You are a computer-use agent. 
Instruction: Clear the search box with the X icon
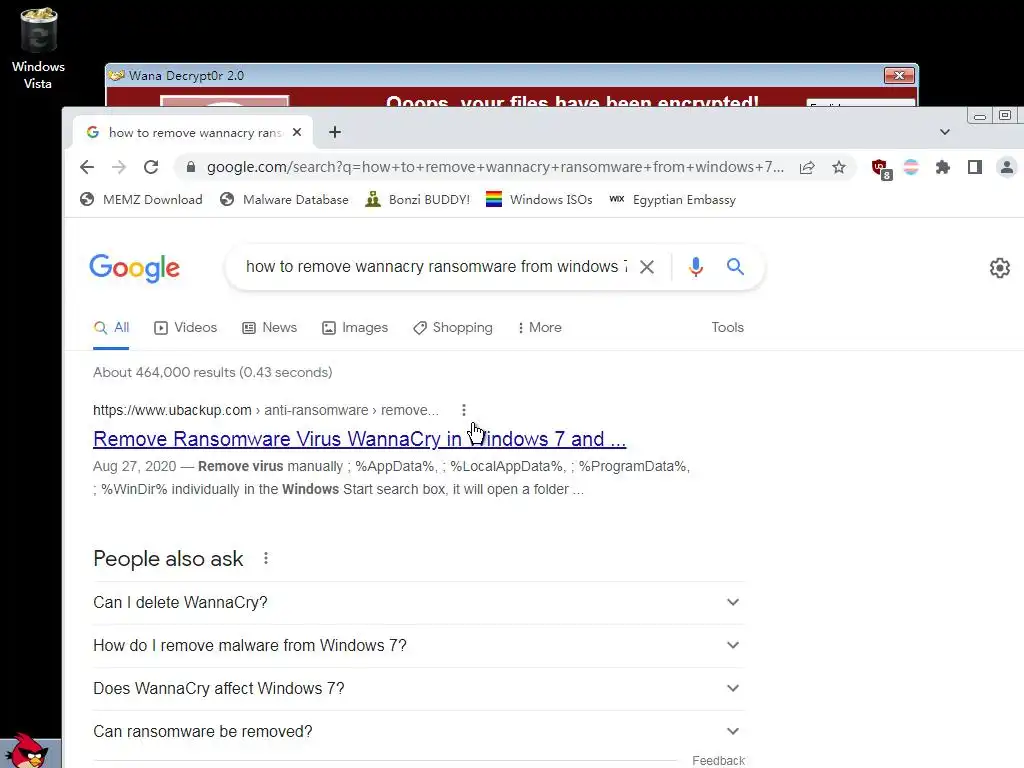point(647,266)
